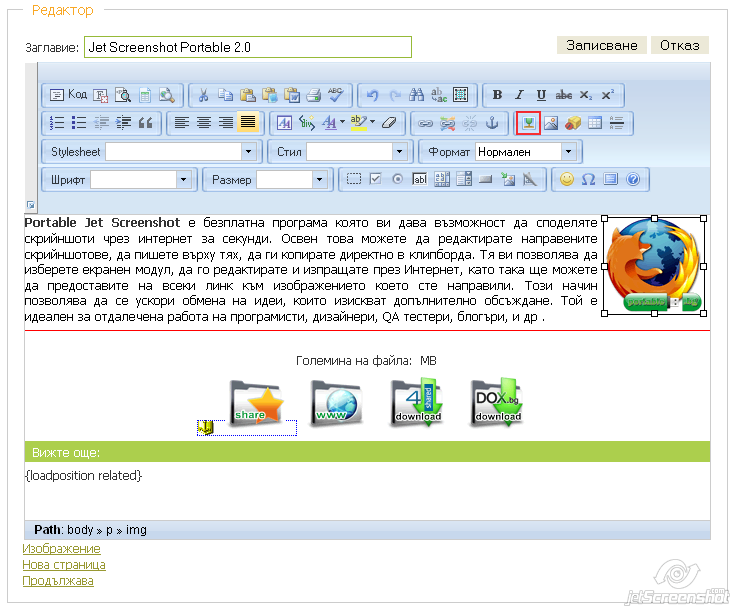Click the DOX.bg download image
This screenshot has height=611, width=735.
tap(496, 402)
